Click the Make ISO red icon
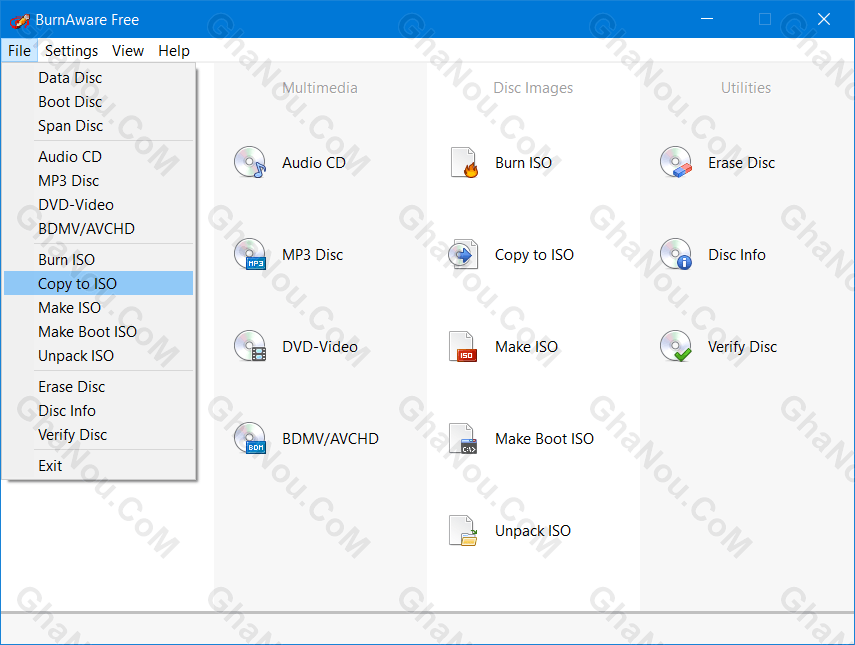The height and width of the screenshot is (645, 855). [463, 347]
